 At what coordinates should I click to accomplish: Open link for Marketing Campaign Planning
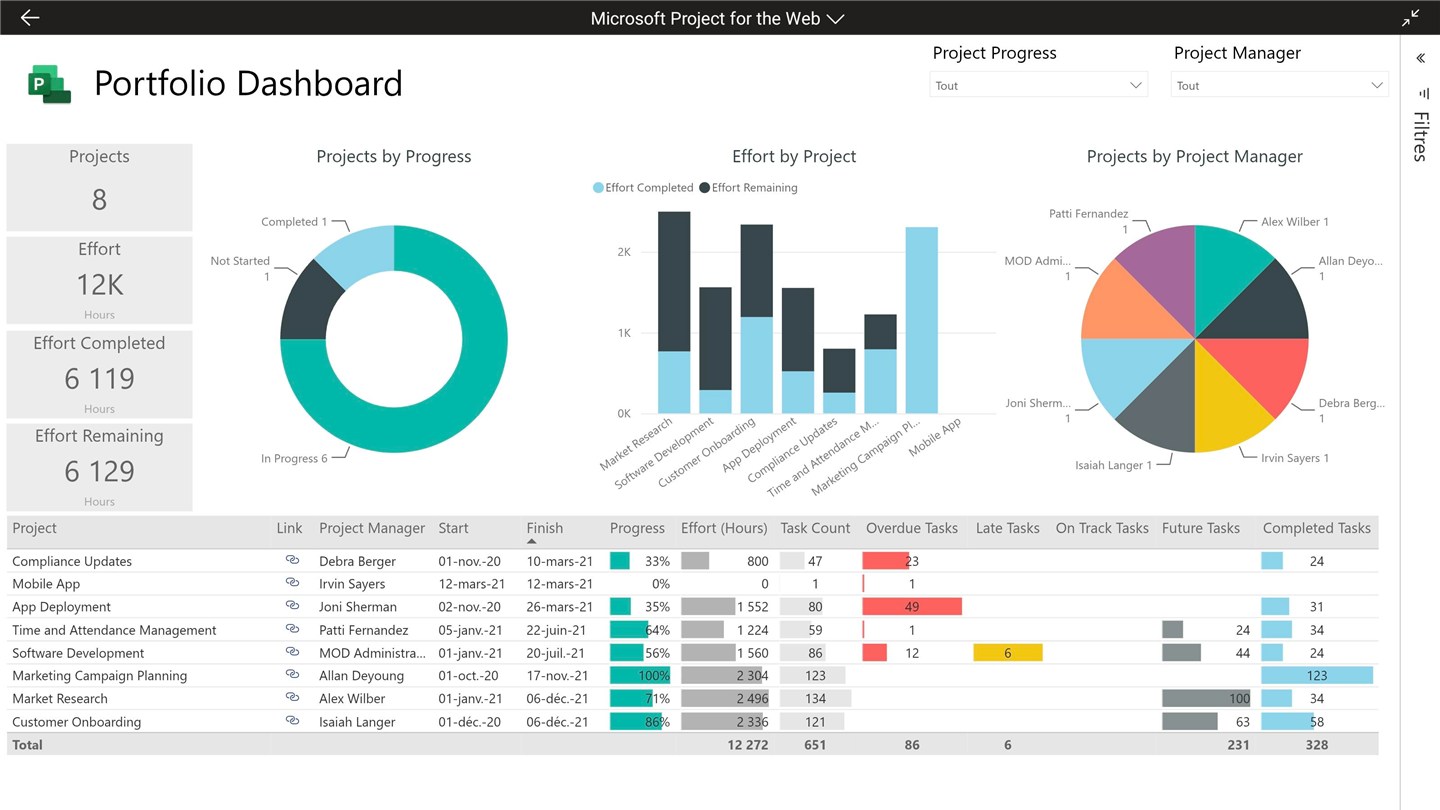pyautogui.click(x=292, y=675)
